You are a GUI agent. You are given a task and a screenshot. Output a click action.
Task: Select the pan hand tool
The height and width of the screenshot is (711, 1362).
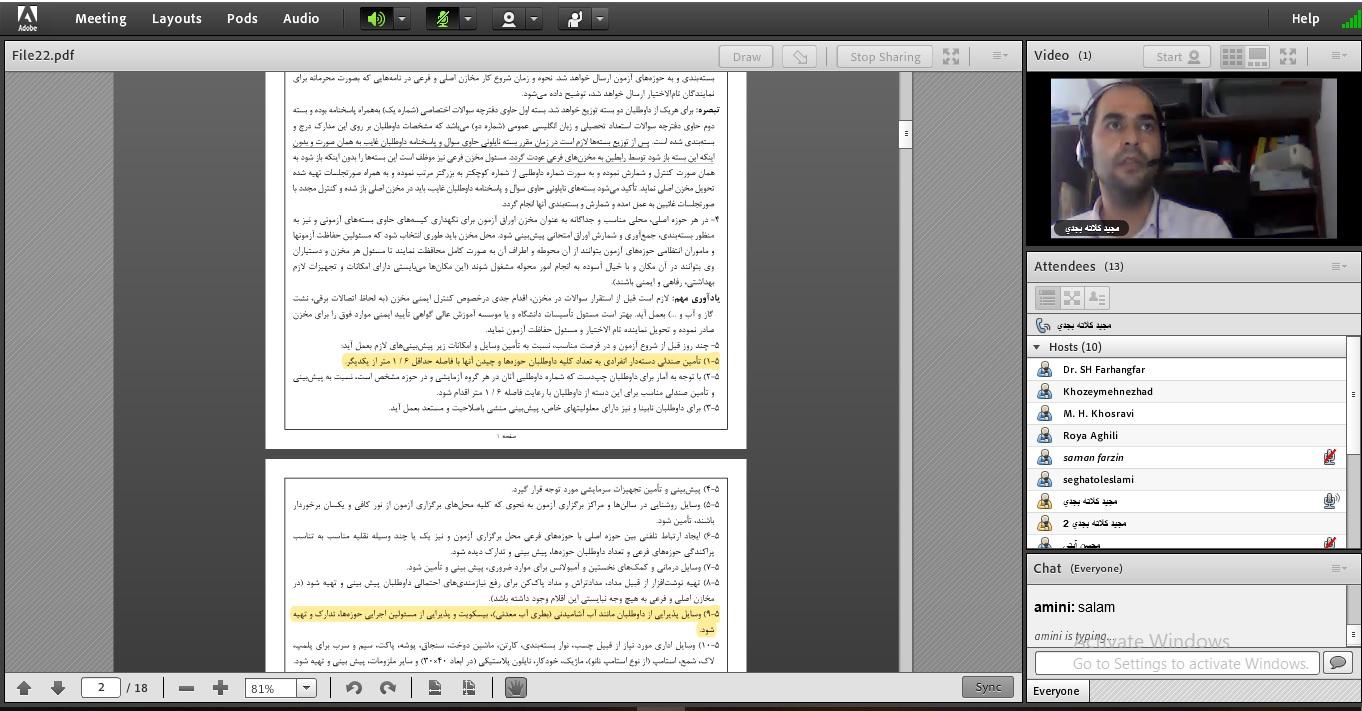pyautogui.click(x=516, y=688)
